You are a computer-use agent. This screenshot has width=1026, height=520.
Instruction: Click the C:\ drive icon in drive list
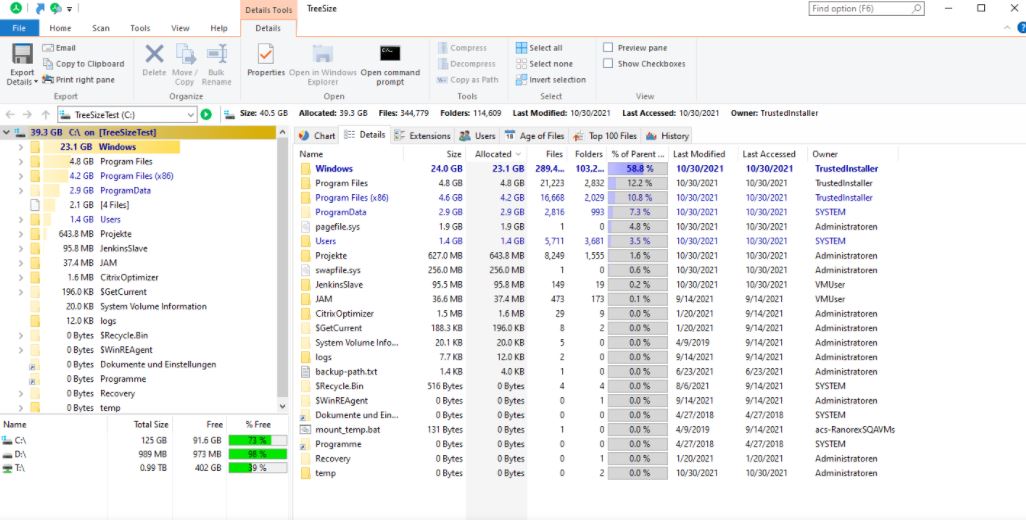click(x=7, y=440)
